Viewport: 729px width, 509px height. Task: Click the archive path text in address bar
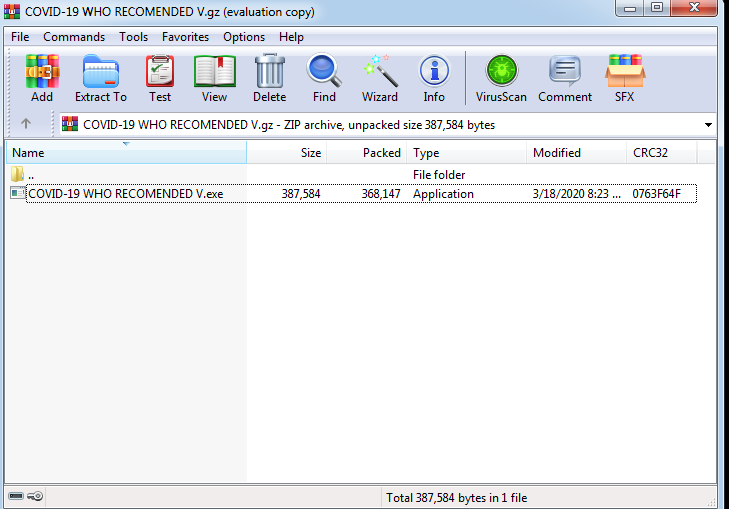[x=289, y=125]
